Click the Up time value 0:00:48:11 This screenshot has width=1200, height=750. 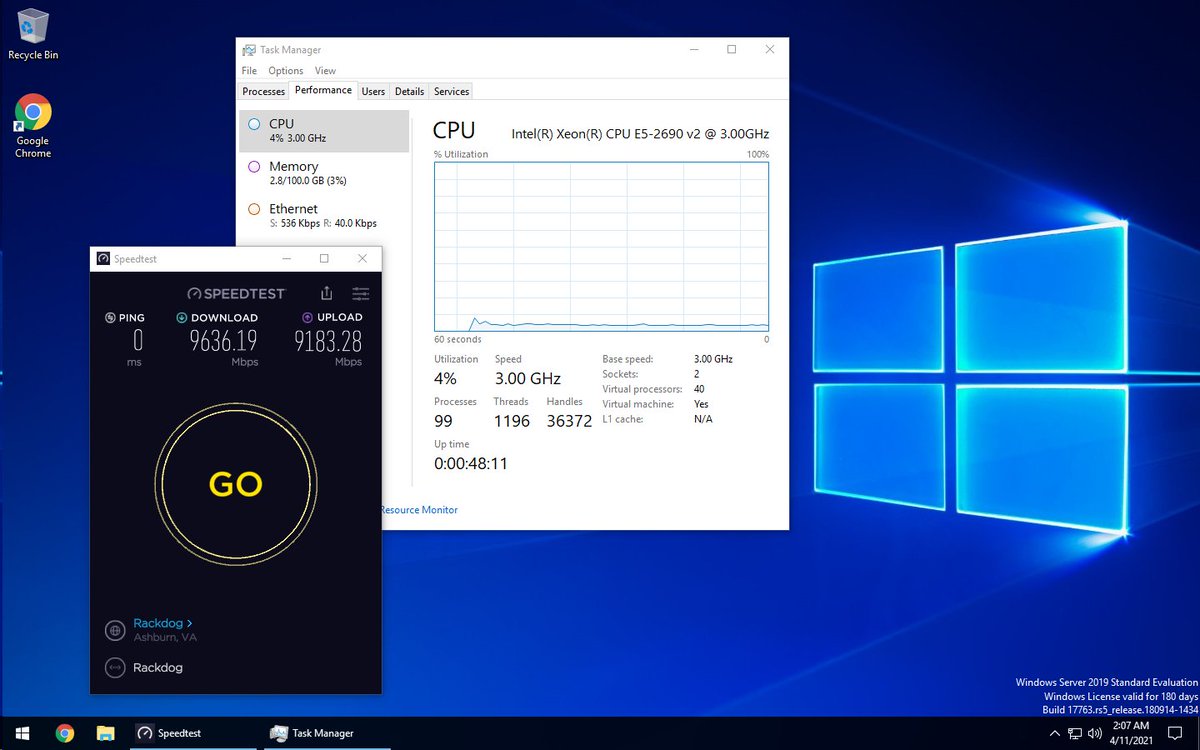(470, 464)
